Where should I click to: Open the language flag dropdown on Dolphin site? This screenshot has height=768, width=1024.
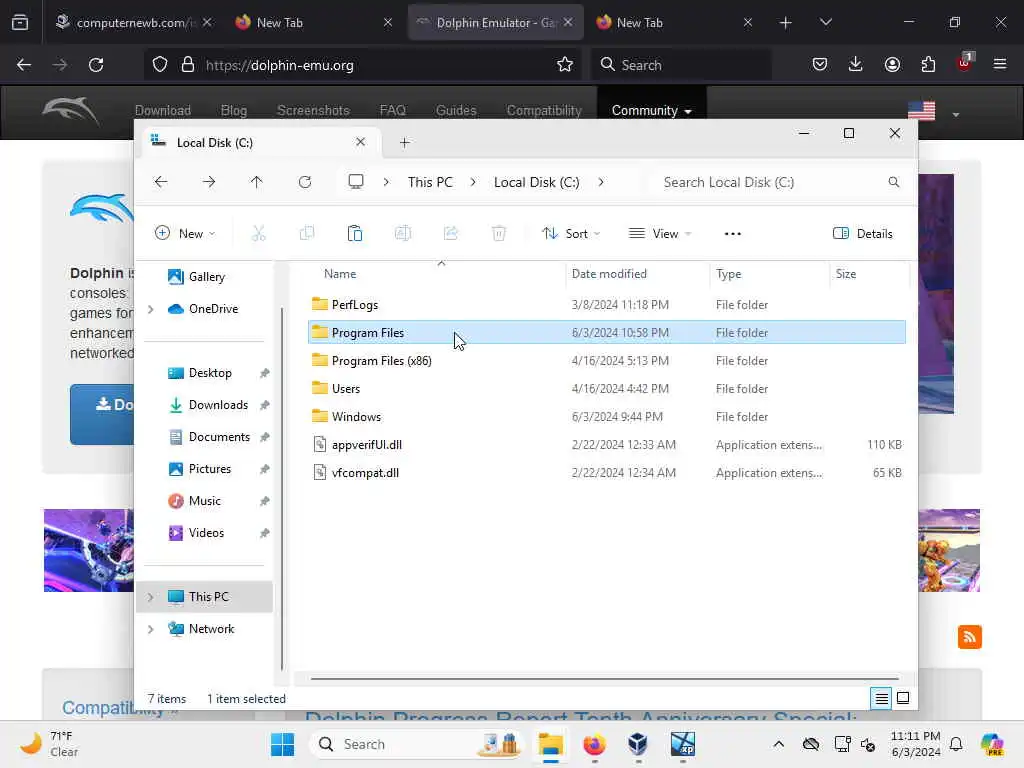[934, 112]
